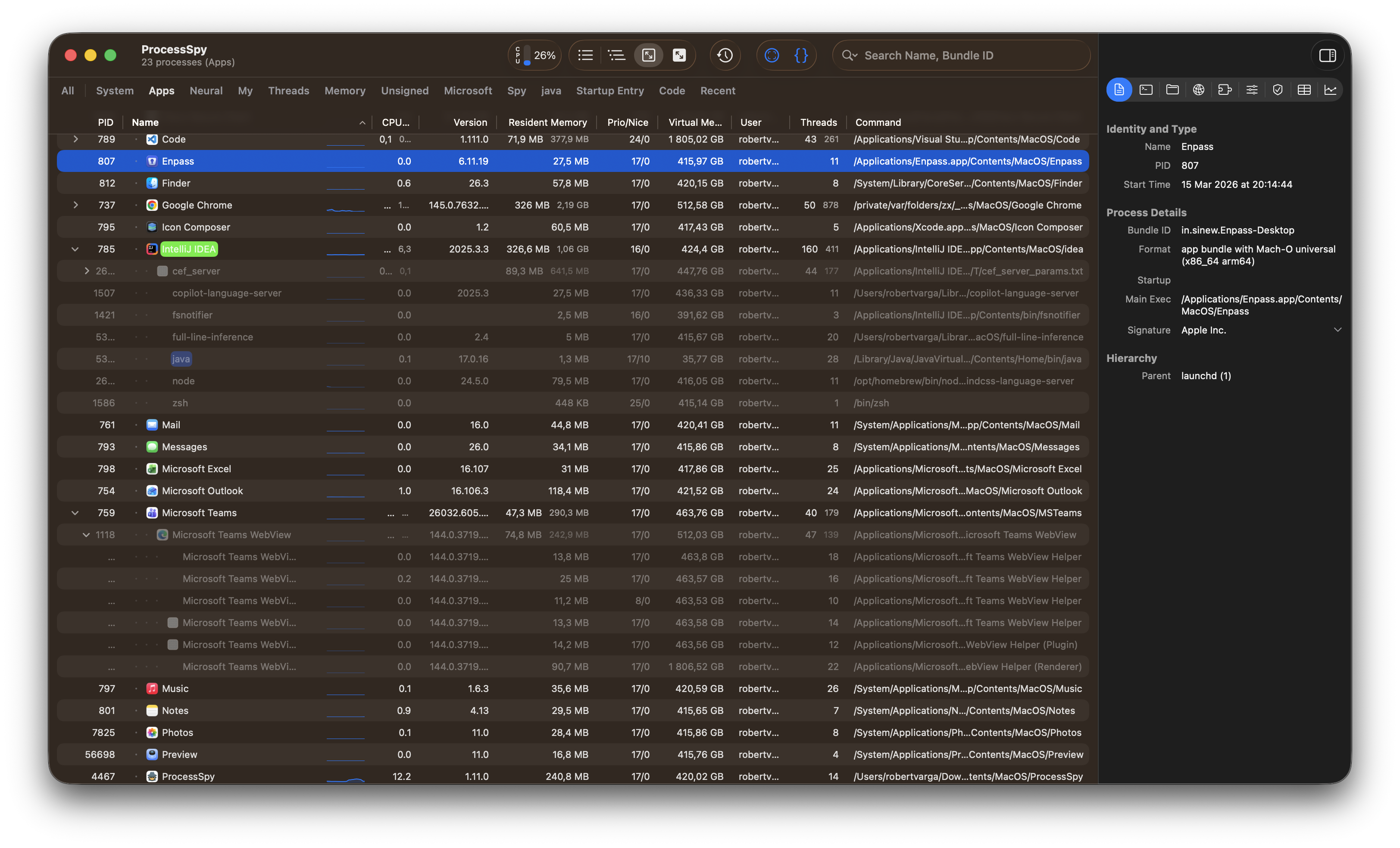Click the Search Name, Bundle ID field
The width and height of the screenshot is (1400, 848).
tap(966, 55)
